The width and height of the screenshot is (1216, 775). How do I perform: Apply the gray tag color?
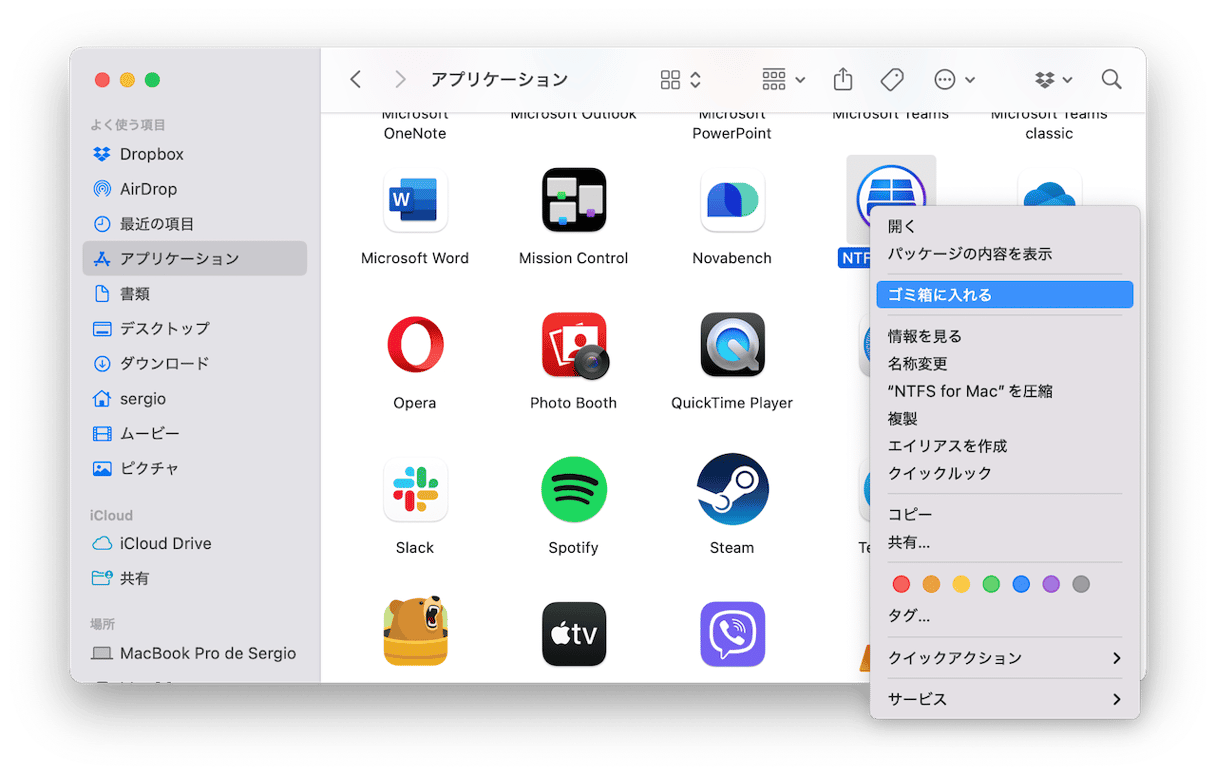point(1081,584)
